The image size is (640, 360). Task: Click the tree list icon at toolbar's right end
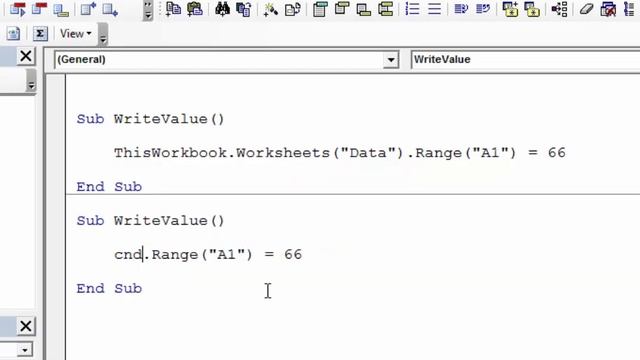(x=629, y=9)
